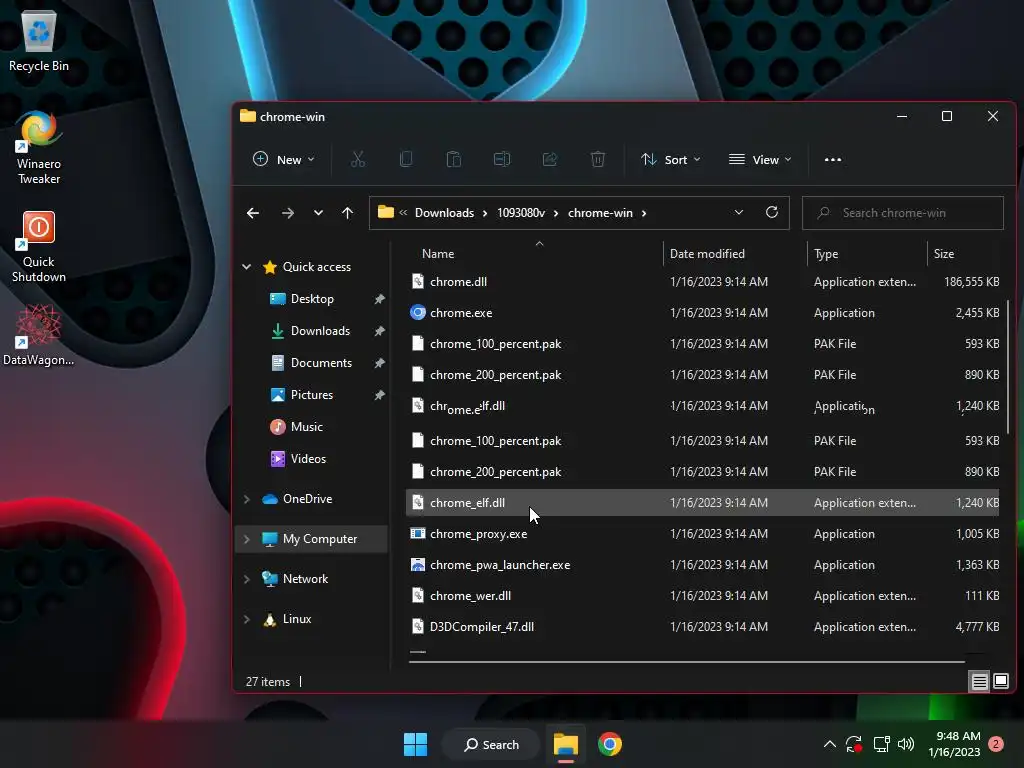1024x768 pixels.
Task: Open Videos in Quick access
Action: tap(307, 458)
